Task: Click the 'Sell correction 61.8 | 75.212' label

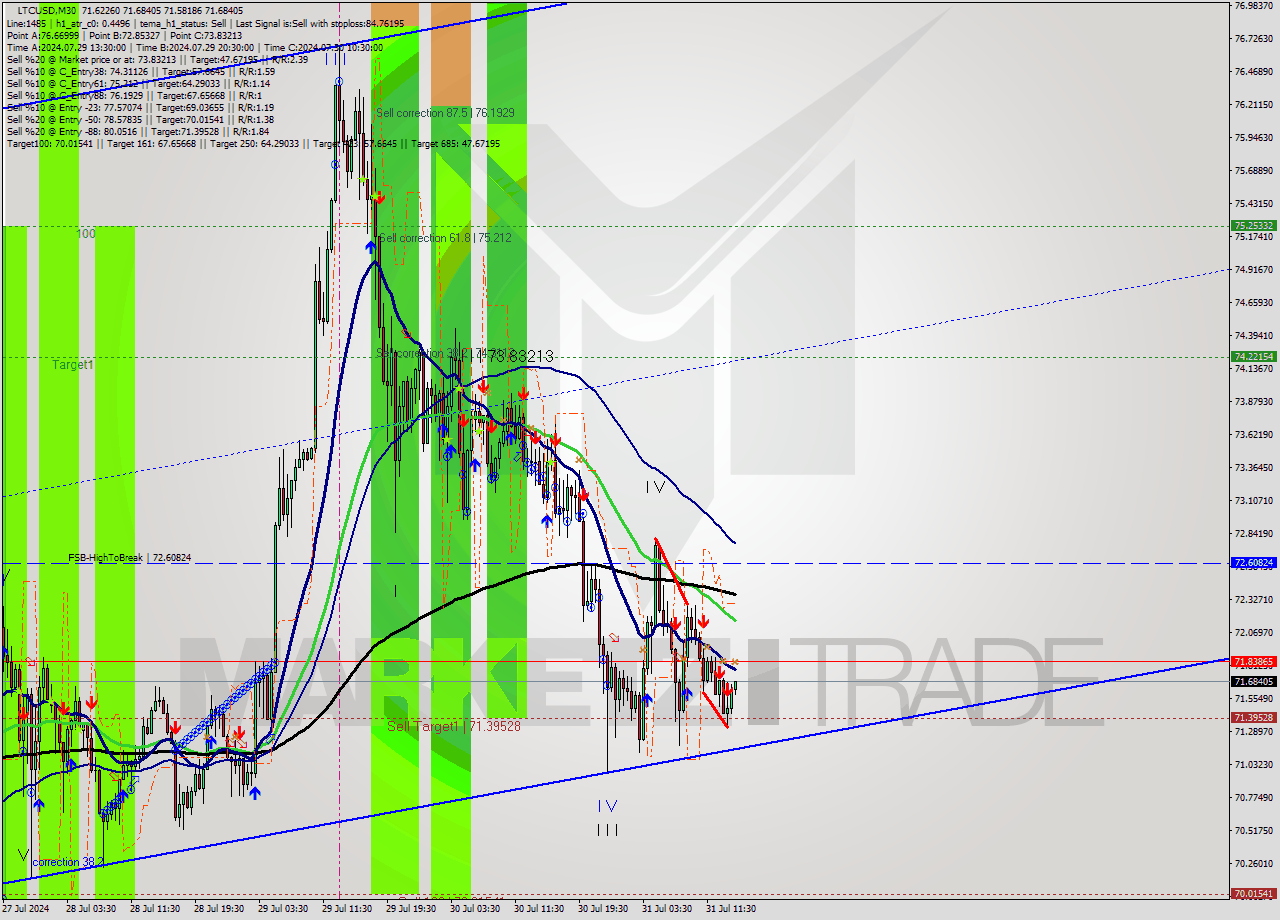Action: click(x=445, y=238)
